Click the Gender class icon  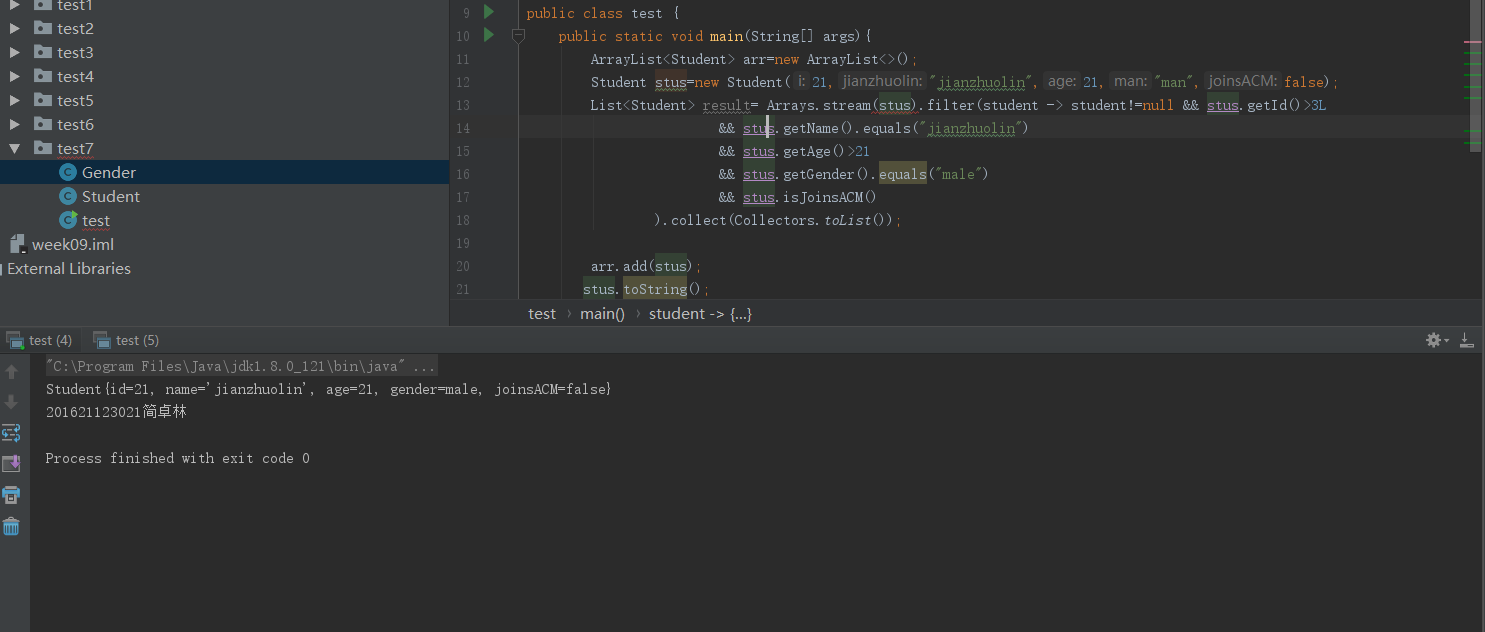[68, 172]
